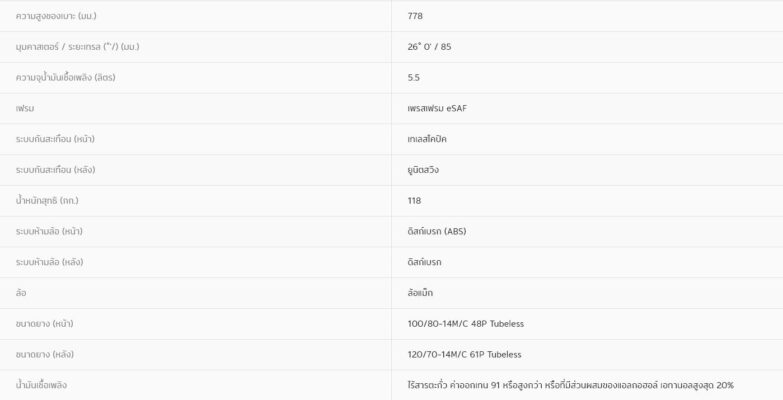This screenshot has height=400, width=783.
Task: Select the ขนาดยาง (หน้า) label
Action: tap(45, 323)
